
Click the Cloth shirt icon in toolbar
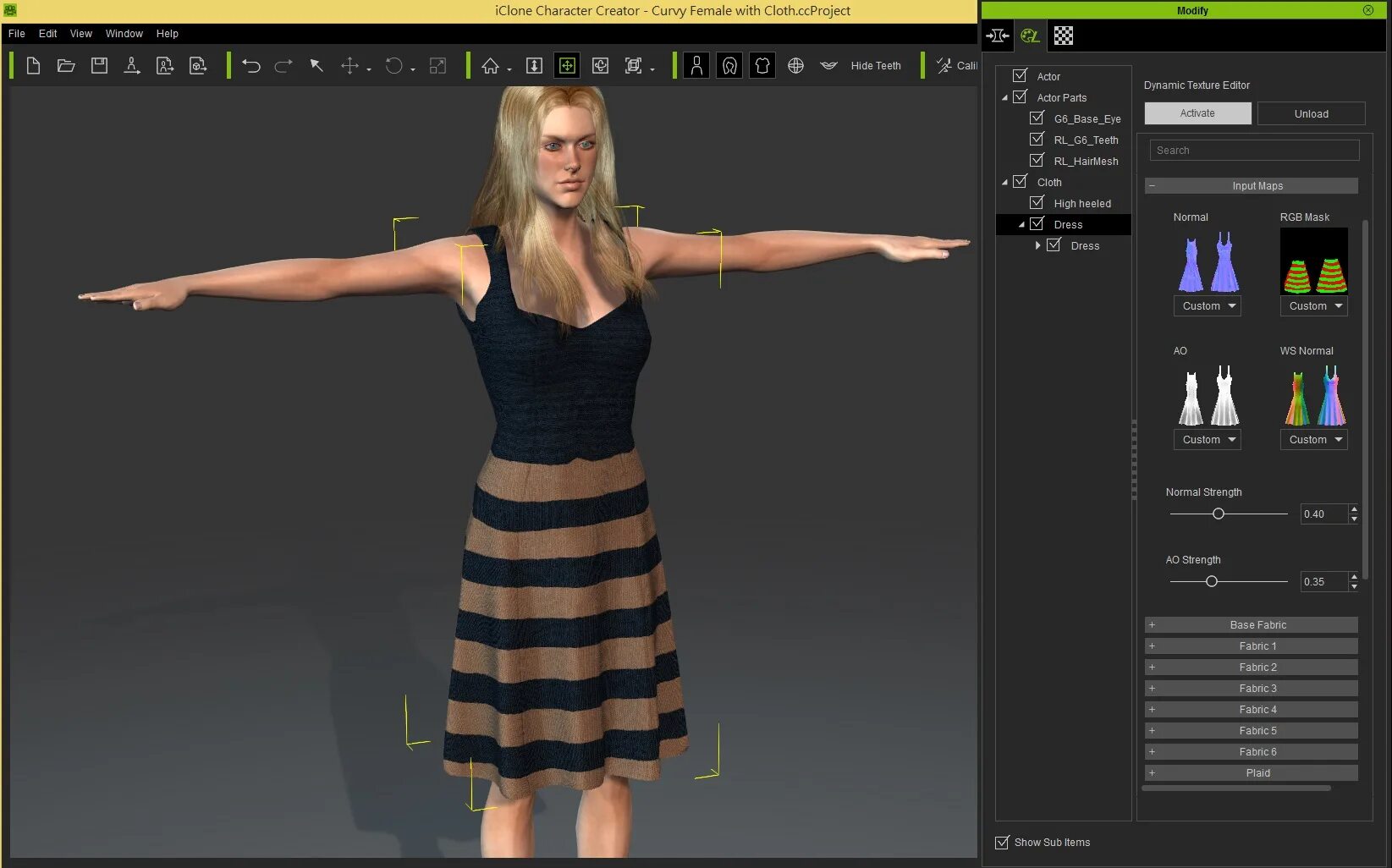tap(762, 66)
